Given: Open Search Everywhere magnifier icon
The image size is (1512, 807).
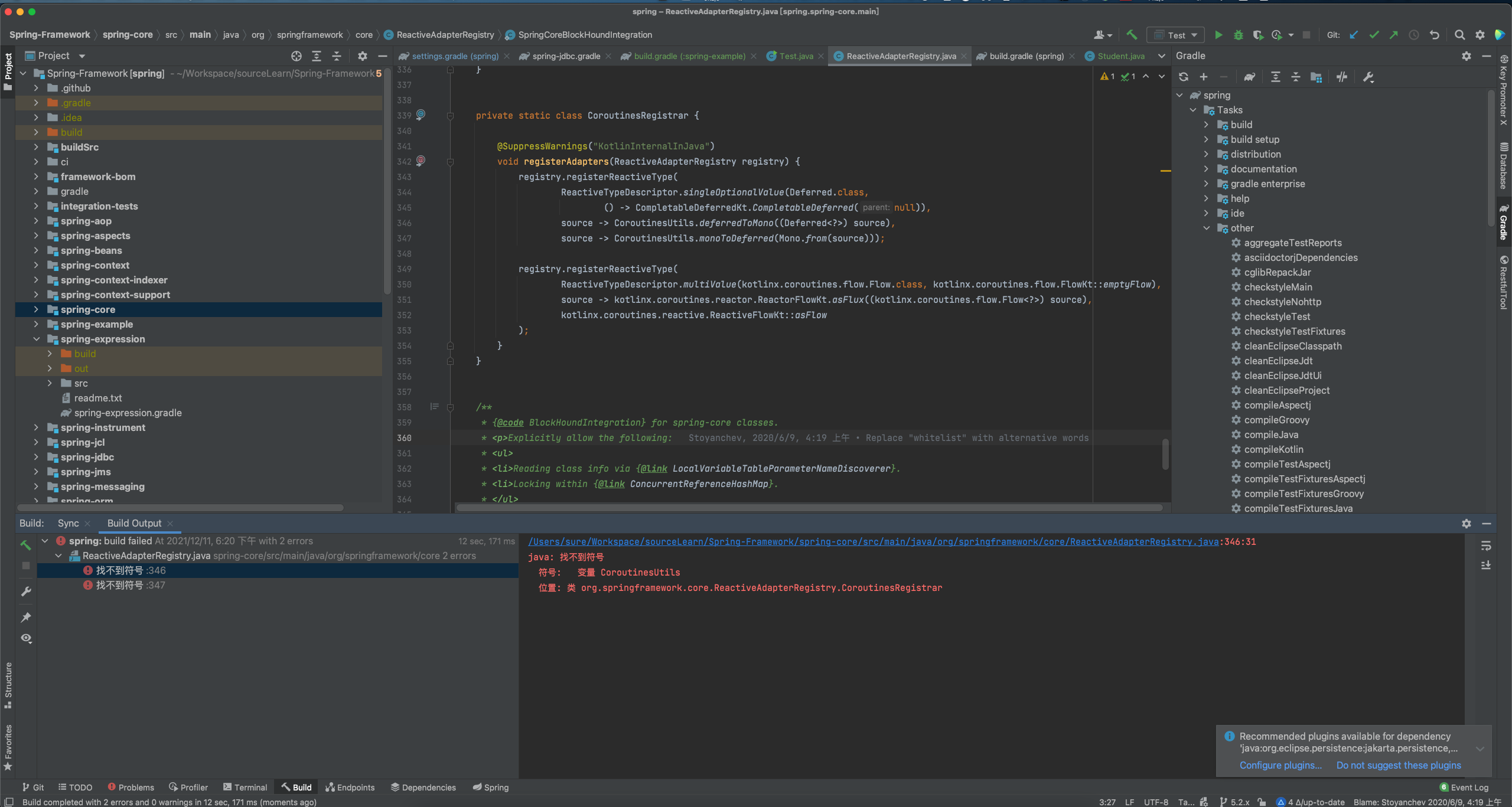Looking at the screenshot, I should pyautogui.click(x=1459, y=35).
